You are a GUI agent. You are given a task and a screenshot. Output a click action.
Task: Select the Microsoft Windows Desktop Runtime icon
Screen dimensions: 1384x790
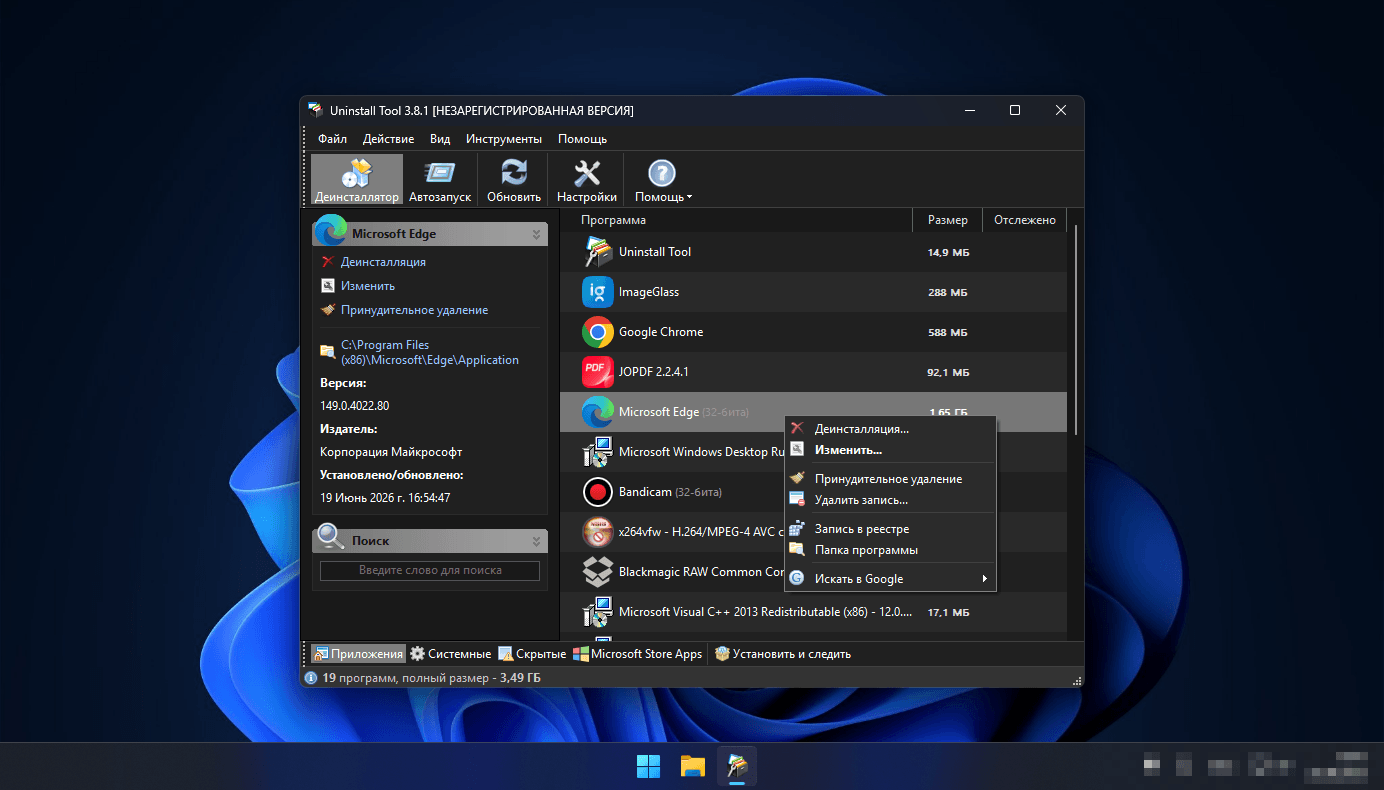(598, 452)
